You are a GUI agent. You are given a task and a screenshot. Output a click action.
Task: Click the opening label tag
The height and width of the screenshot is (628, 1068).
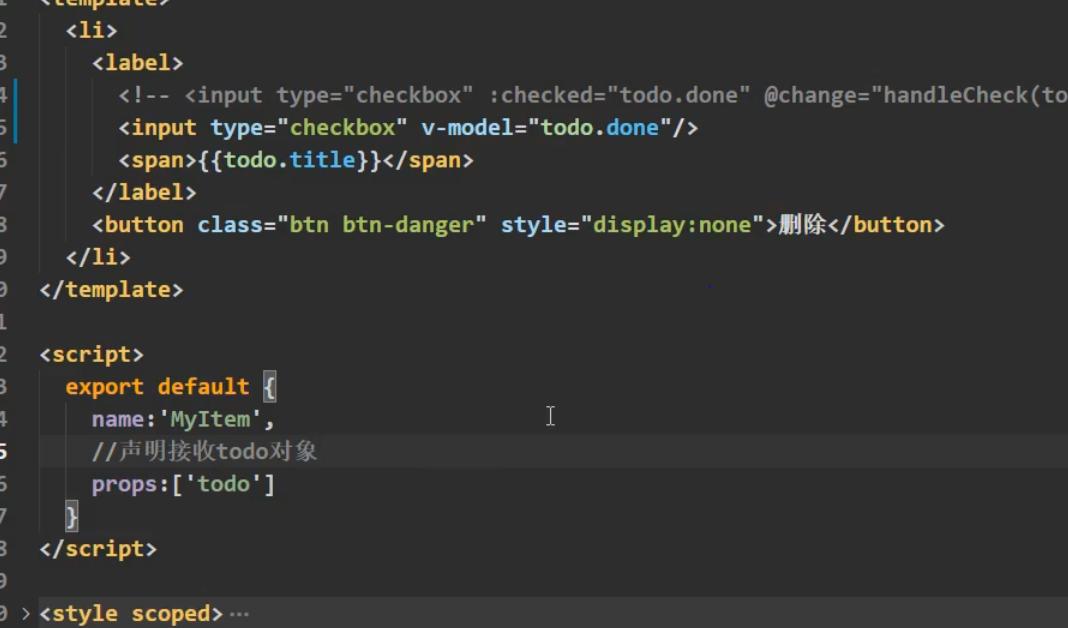pos(138,63)
